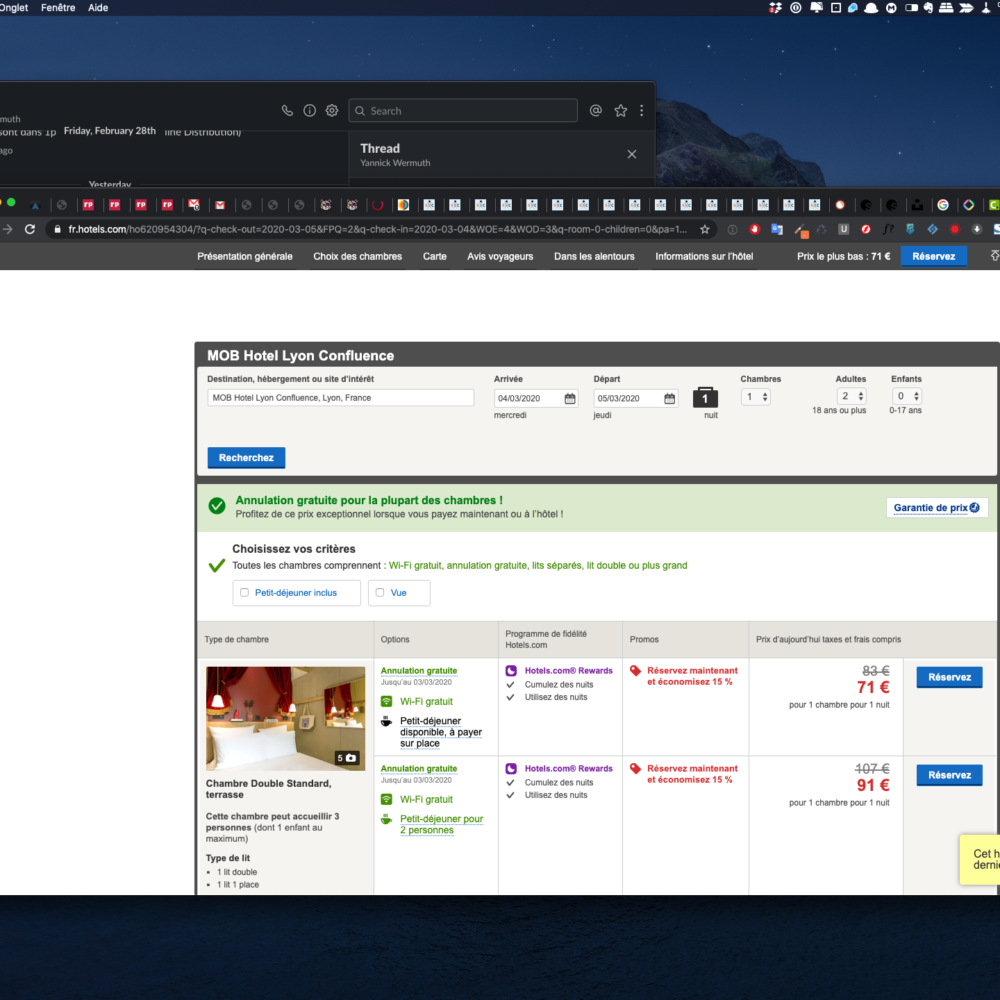Open the Départ date calendar icon
The width and height of the screenshot is (1000, 1000).
coord(668,398)
